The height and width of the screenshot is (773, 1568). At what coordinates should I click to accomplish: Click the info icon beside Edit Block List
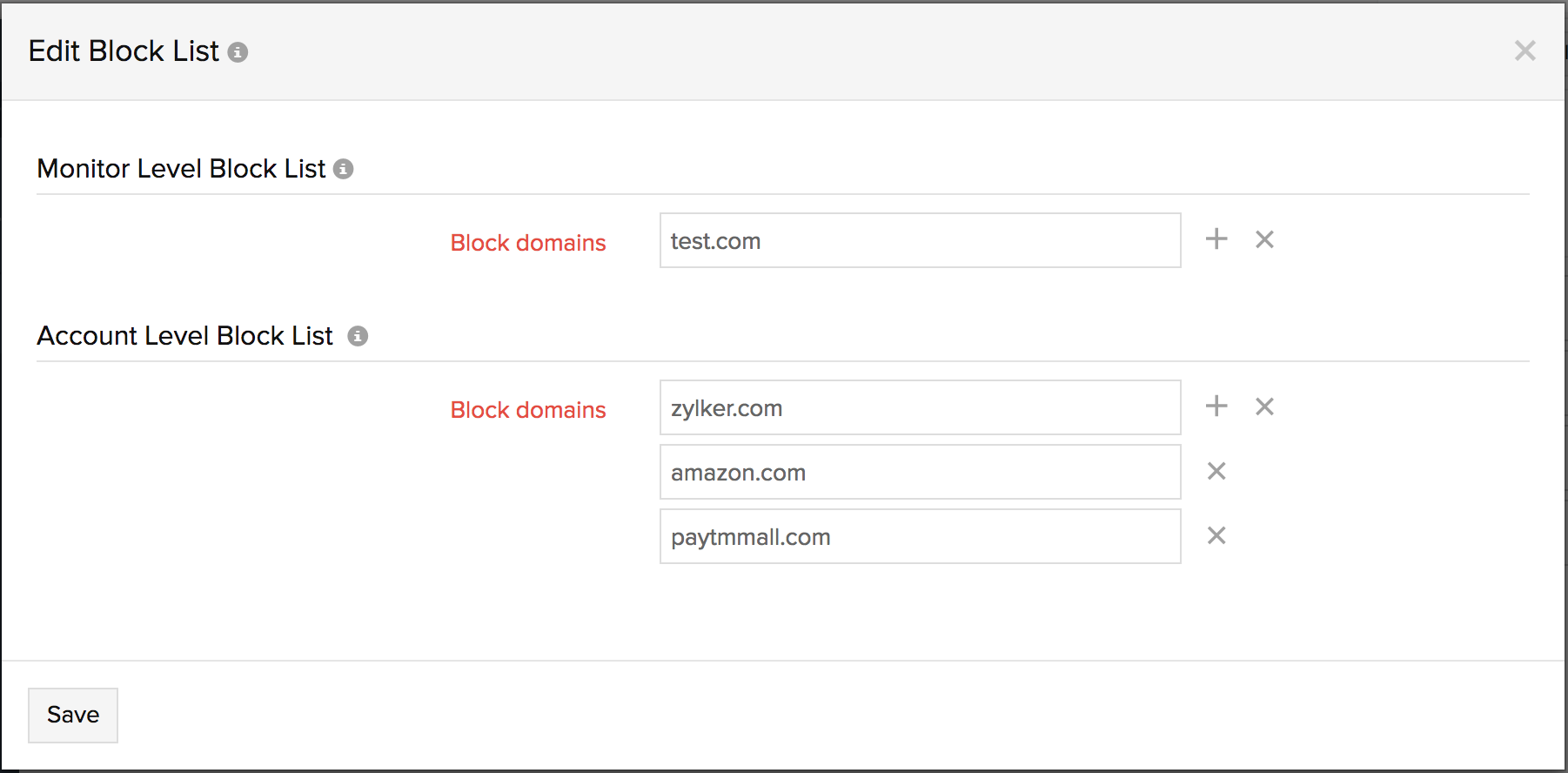coord(238,52)
